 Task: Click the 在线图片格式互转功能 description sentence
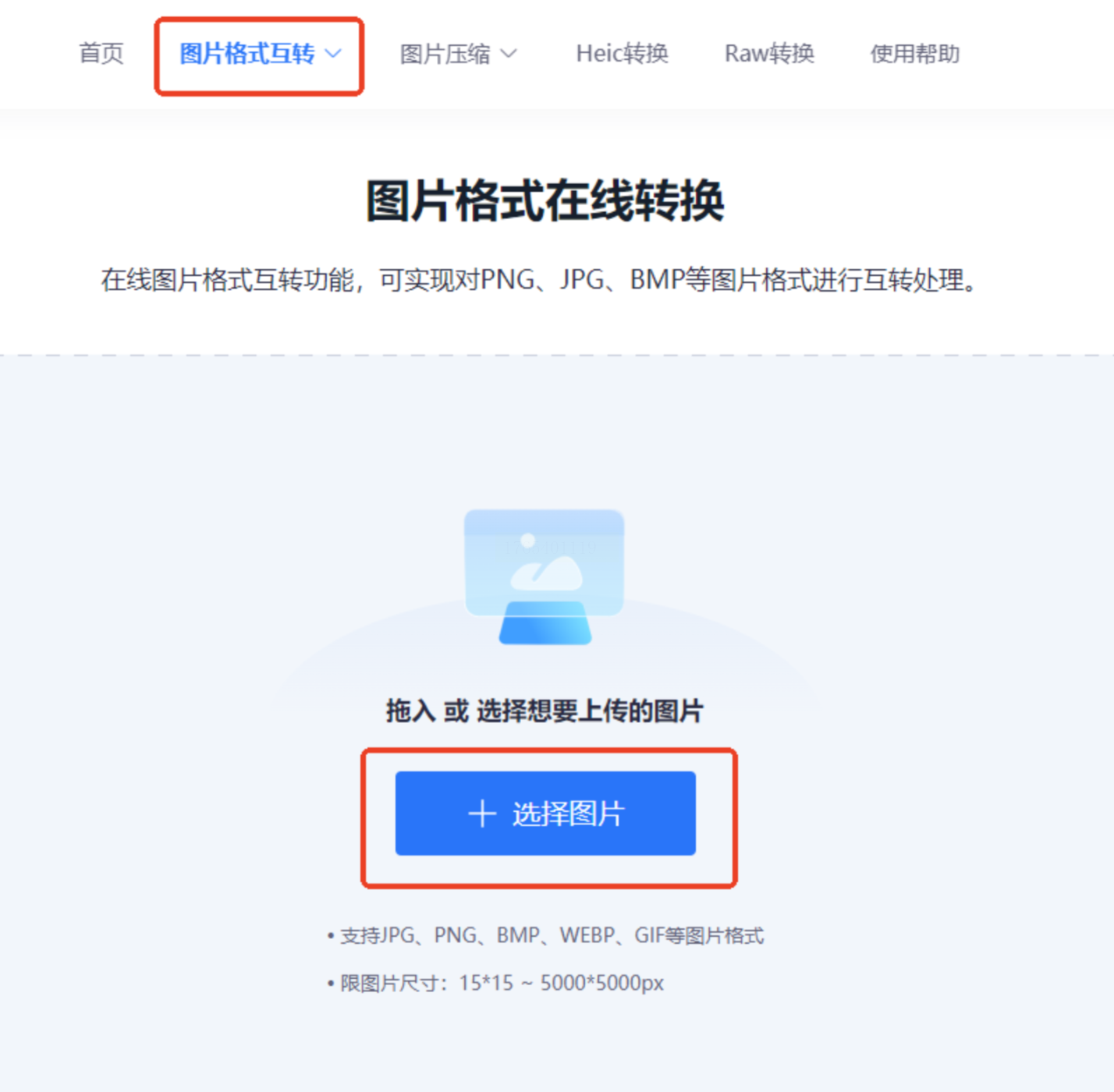(538, 279)
